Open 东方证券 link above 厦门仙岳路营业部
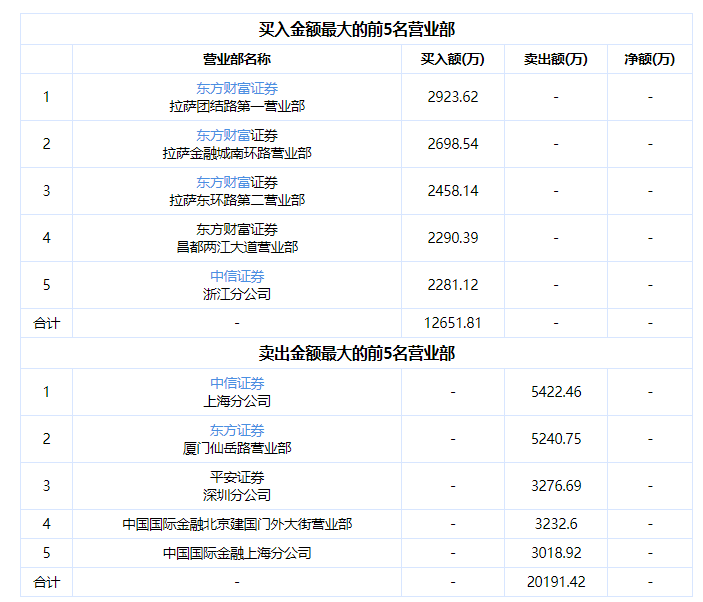 [237, 430]
